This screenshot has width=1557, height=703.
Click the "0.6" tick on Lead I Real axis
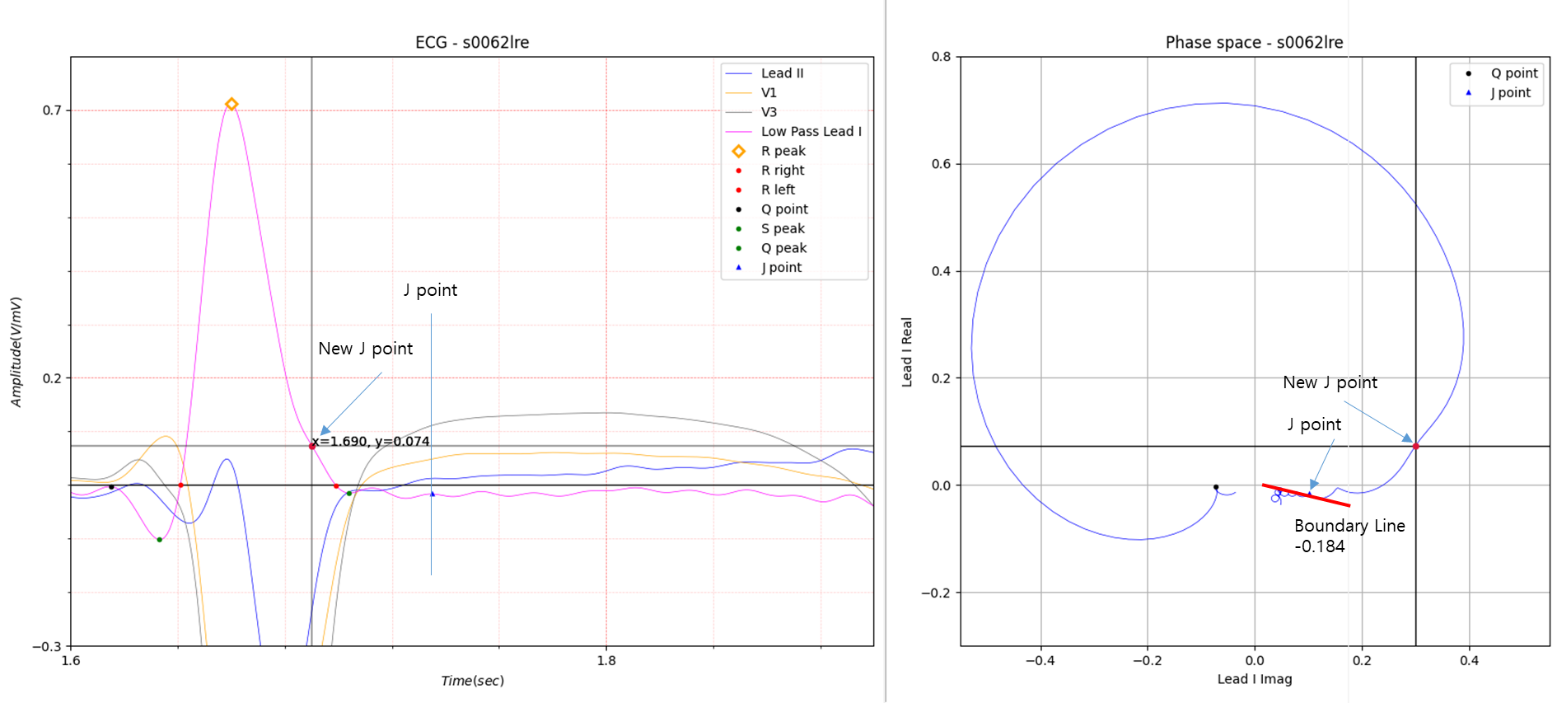coord(942,164)
